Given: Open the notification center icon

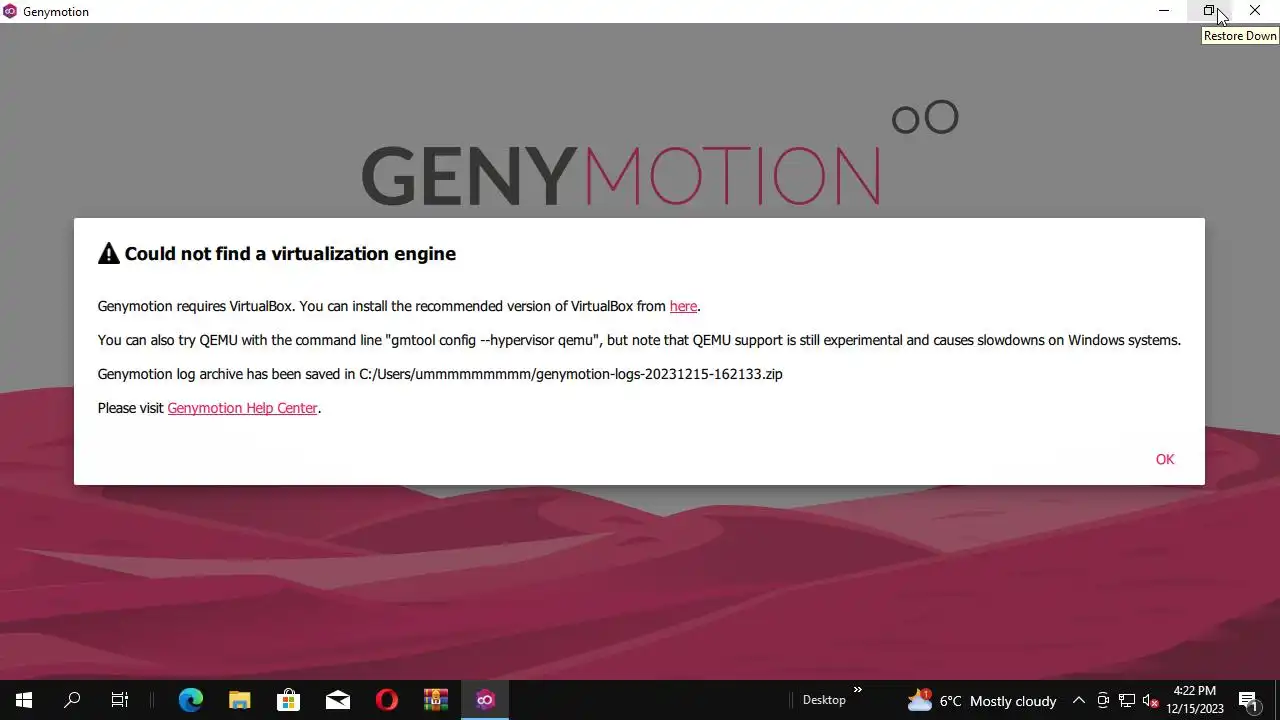Looking at the screenshot, I should [1248, 700].
